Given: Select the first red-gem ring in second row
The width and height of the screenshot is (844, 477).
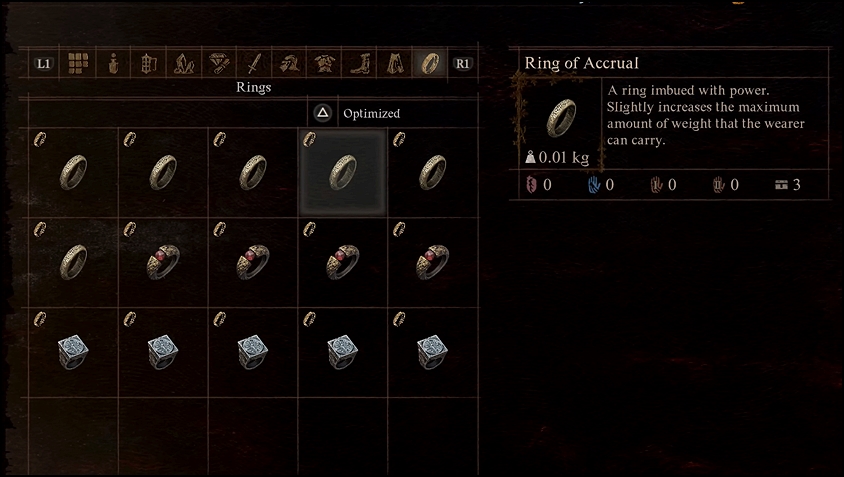Looking at the screenshot, I should point(163,262).
